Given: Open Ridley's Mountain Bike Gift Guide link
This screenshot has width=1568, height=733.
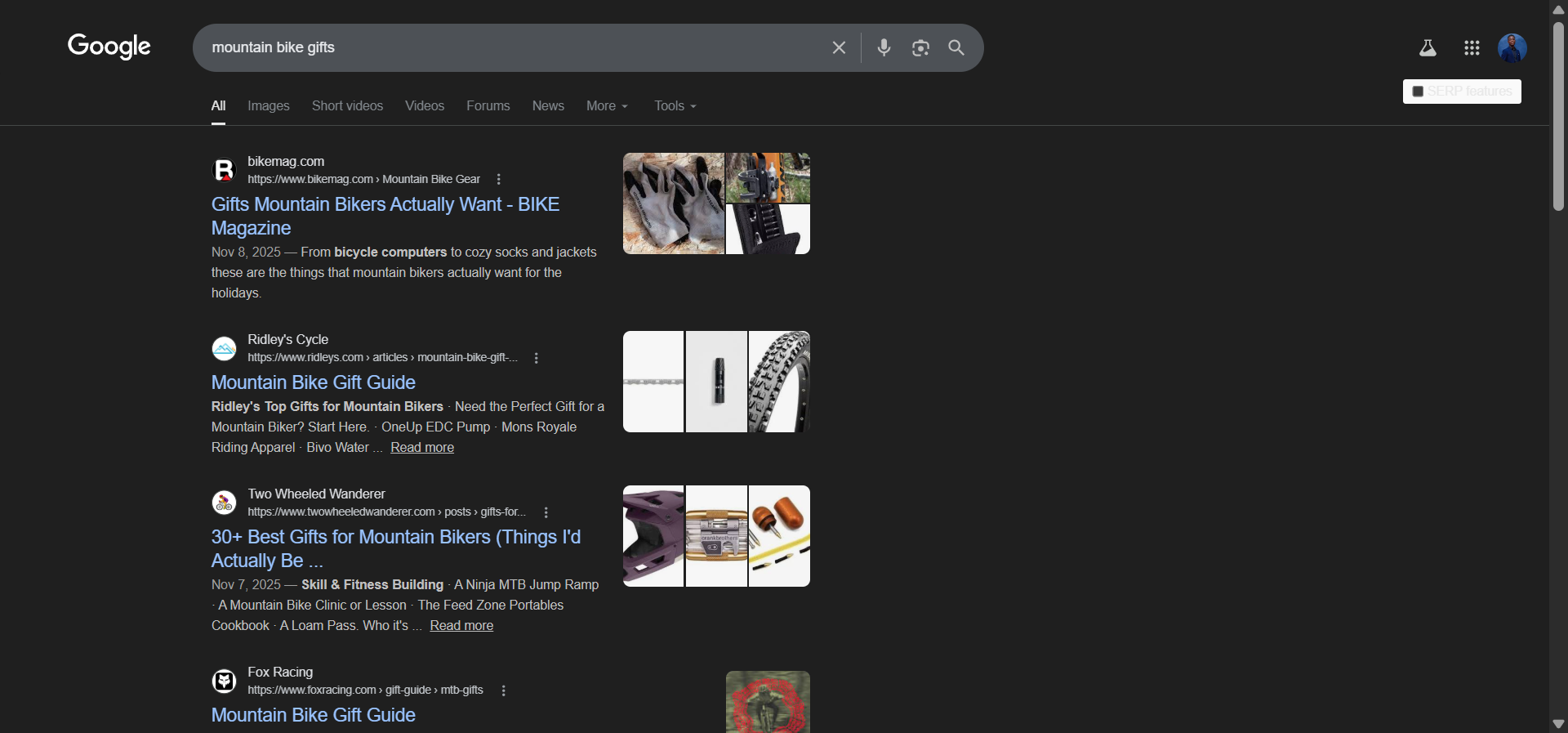Looking at the screenshot, I should pos(314,382).
